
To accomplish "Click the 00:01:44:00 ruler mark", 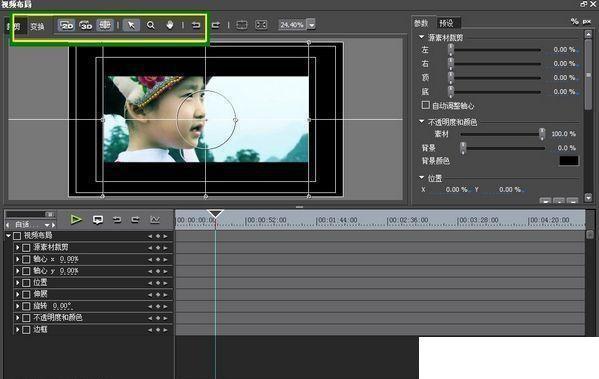I will pos(337,220).
